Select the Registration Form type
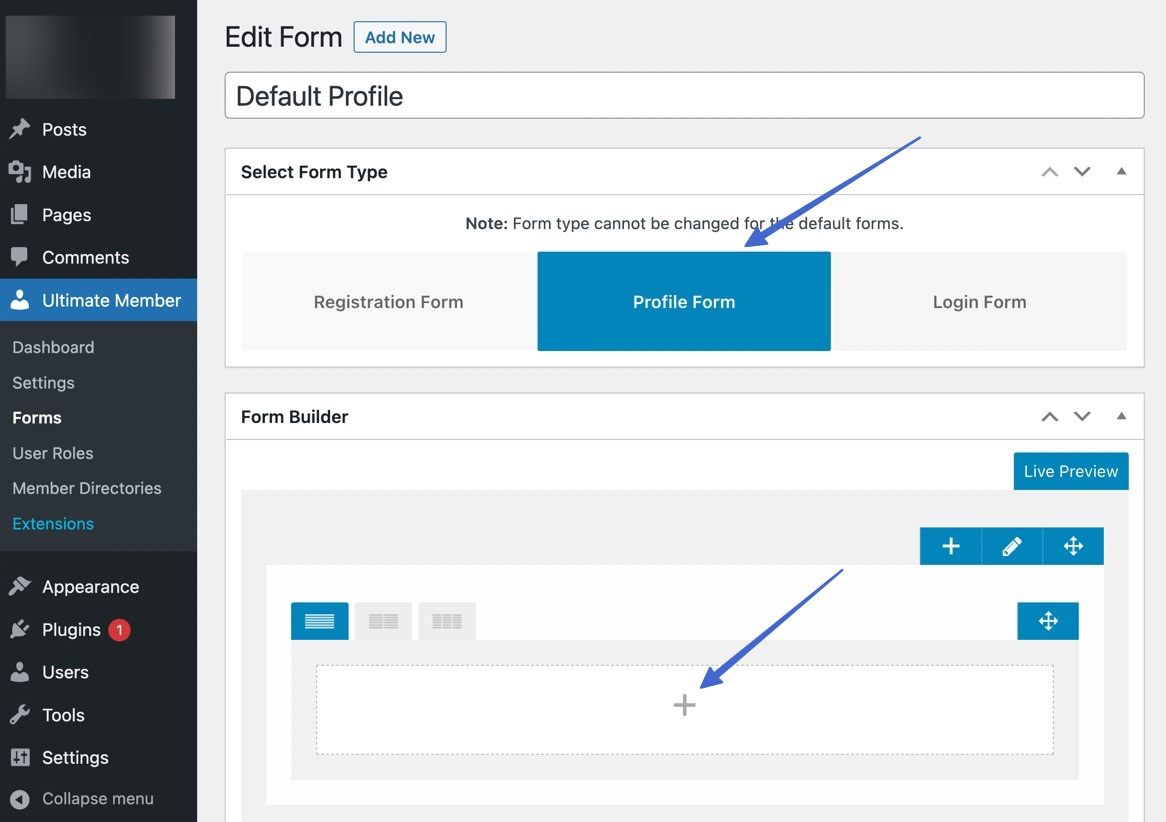 388,301
